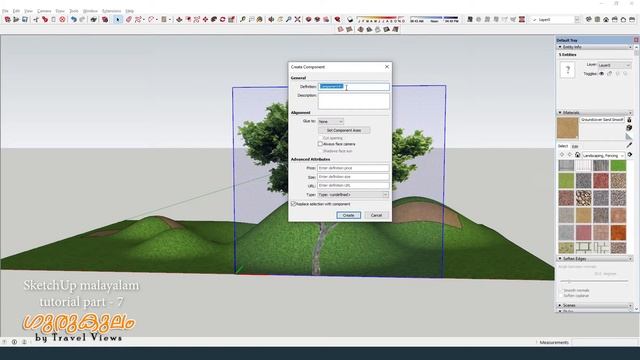This screenshot has height=360, width=640.
Task: Open the Tools menu
Action: pyautogui.click(x=74, y=11)
